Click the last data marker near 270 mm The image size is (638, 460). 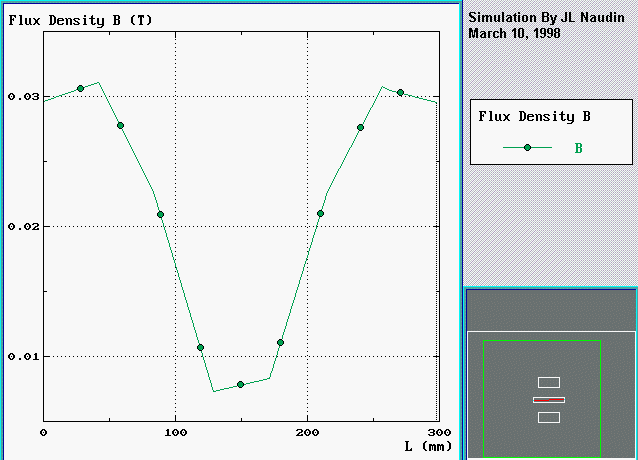(400, 93)
